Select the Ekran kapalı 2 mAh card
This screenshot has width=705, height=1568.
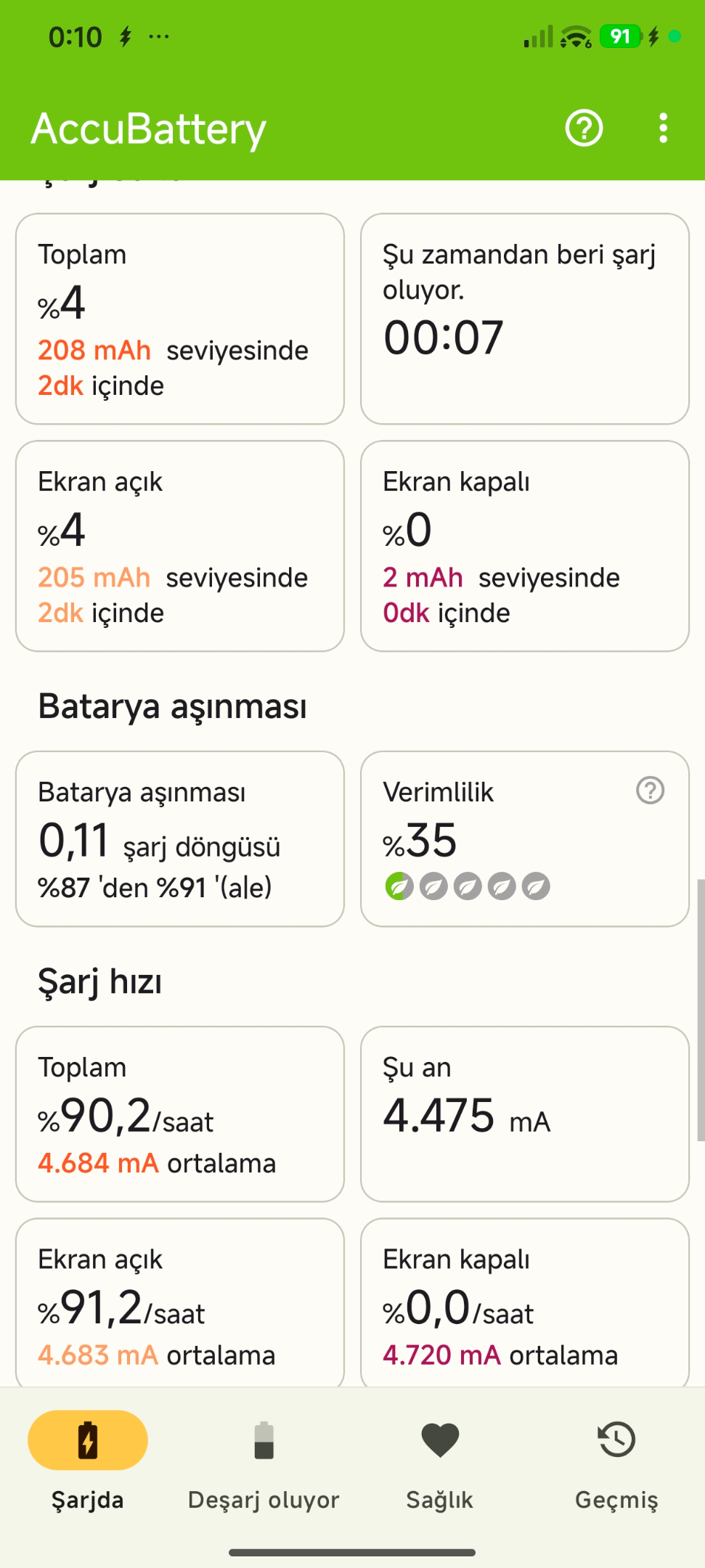point(525,546)
